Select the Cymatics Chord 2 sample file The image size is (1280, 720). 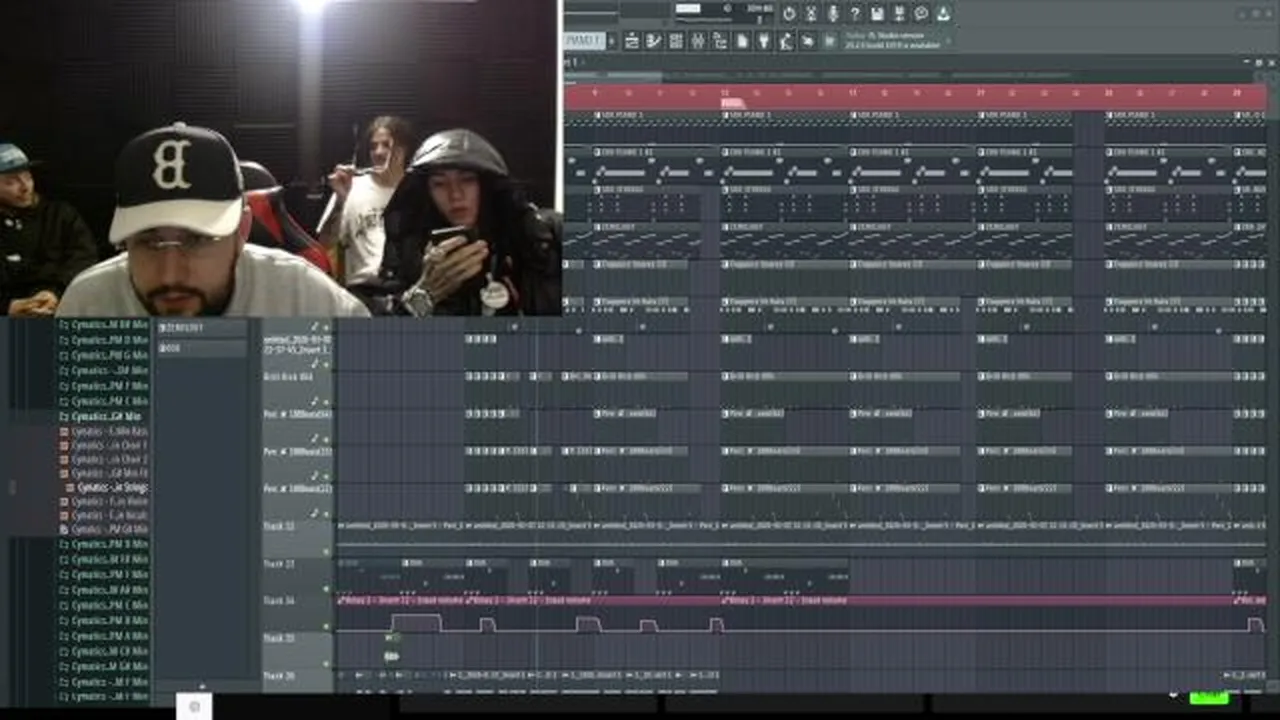point(104,459)
